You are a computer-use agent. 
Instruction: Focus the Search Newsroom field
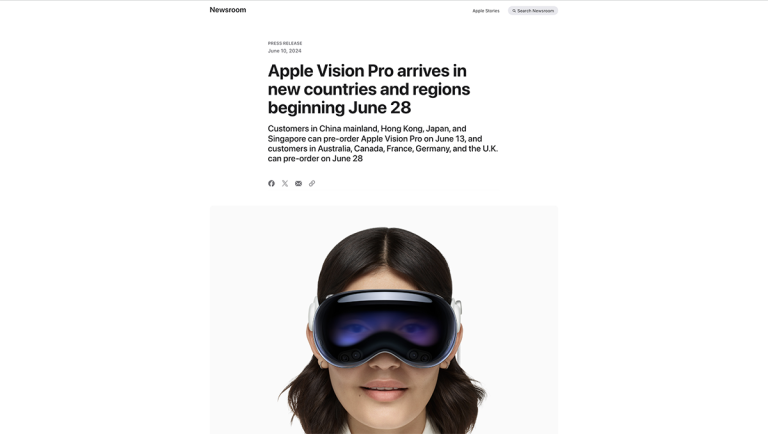pos(533,11)
